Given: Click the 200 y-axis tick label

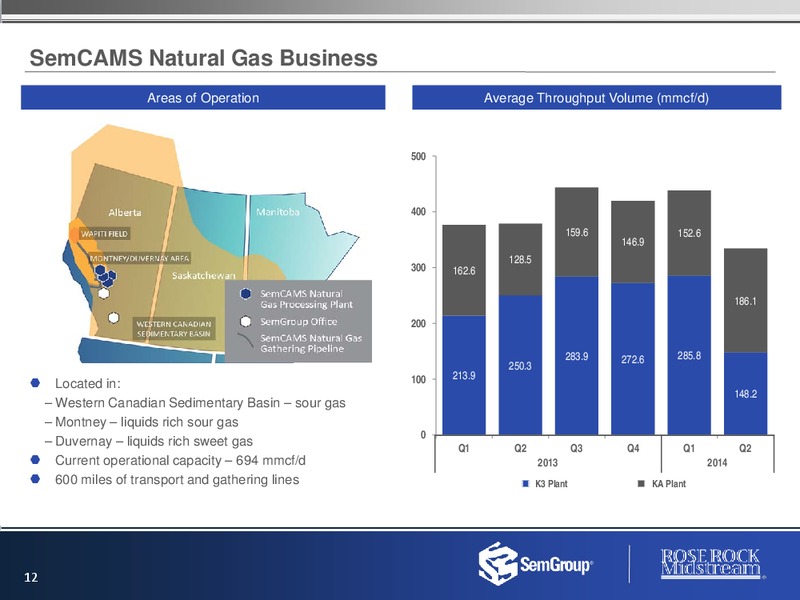Looking at the screenshot, I should tap(419, 323).
